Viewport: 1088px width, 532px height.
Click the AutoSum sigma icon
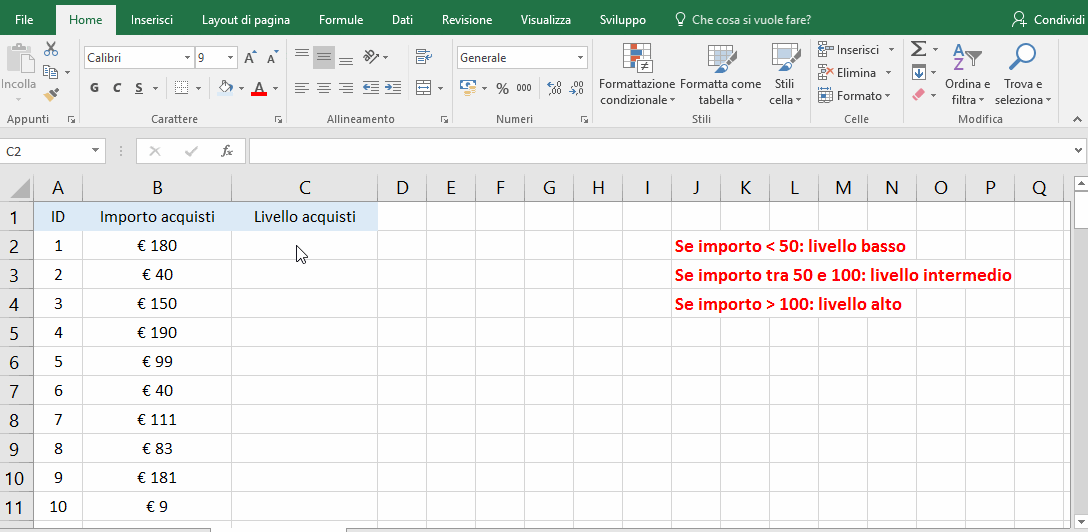pos(918,49)
